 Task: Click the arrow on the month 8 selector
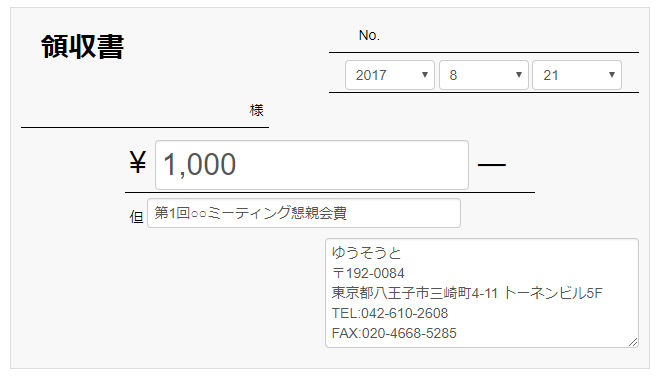(519, 75)
